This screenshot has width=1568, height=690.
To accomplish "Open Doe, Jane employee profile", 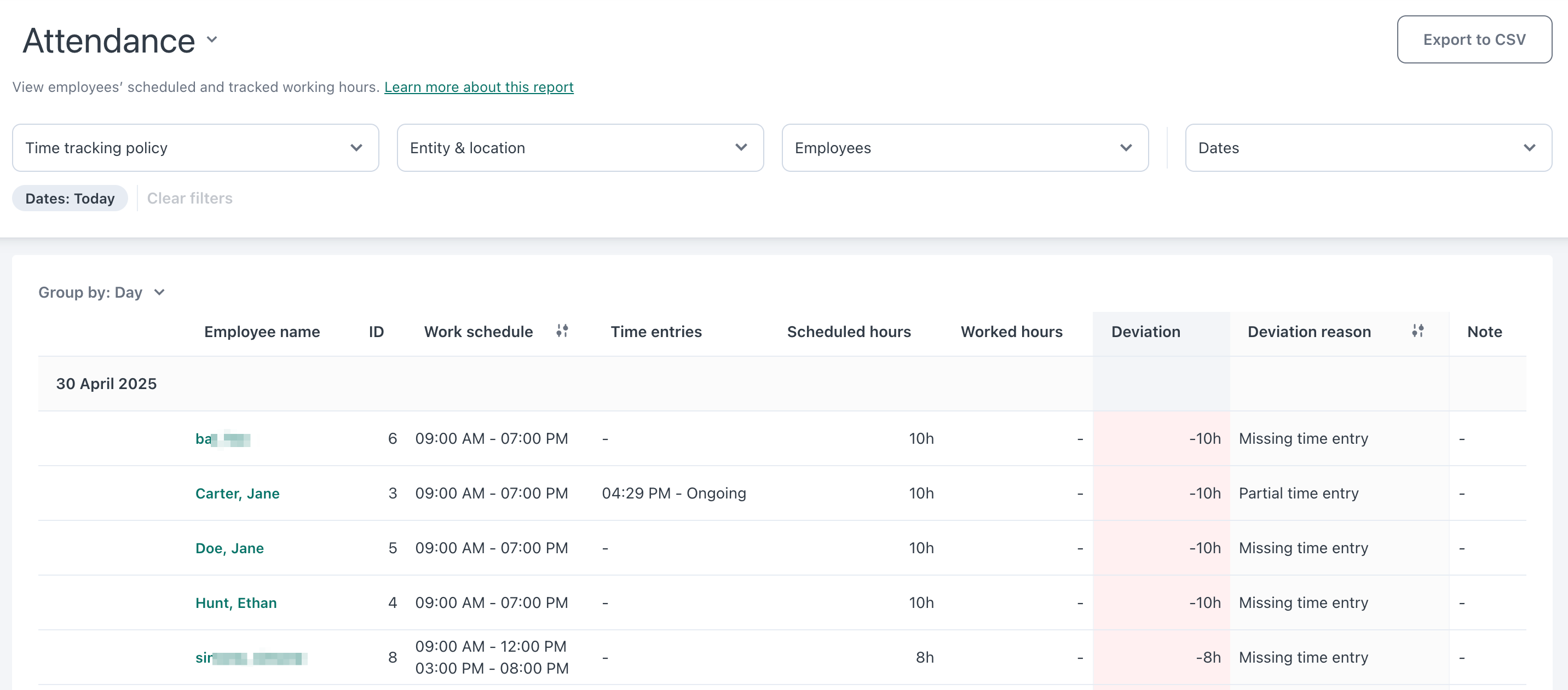I will tap(229, 548).
